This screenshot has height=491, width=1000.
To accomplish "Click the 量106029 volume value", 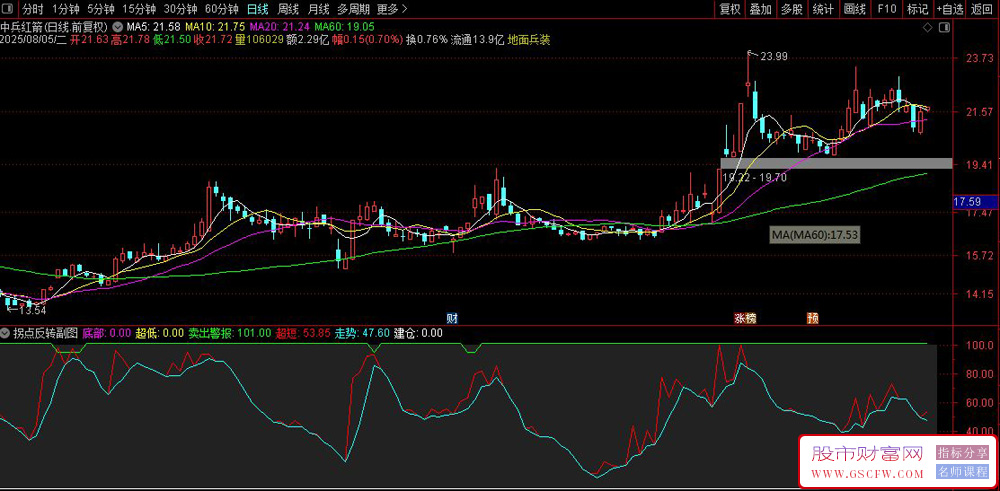I will 259,40.
